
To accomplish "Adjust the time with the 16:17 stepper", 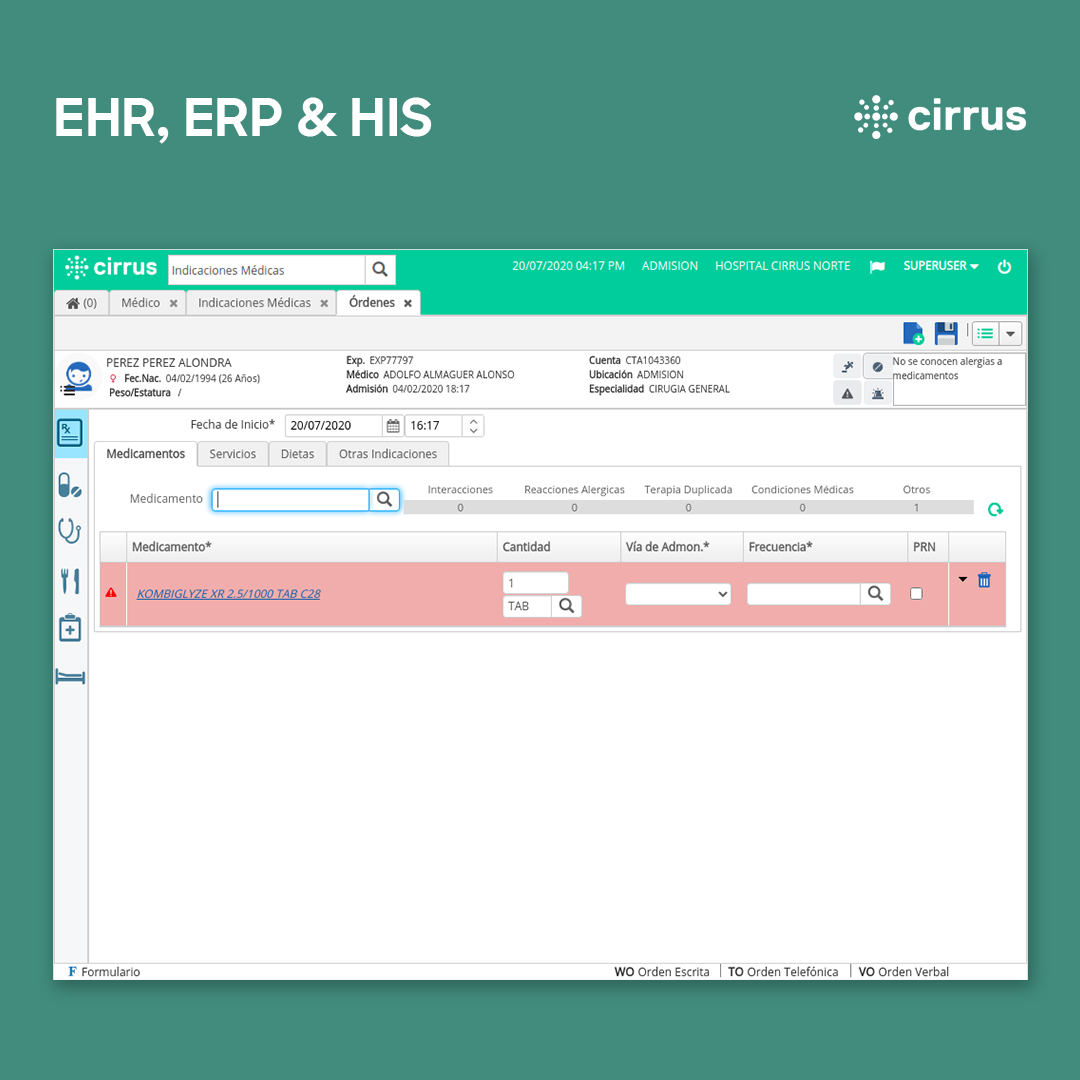I will (x=473, y=426).
